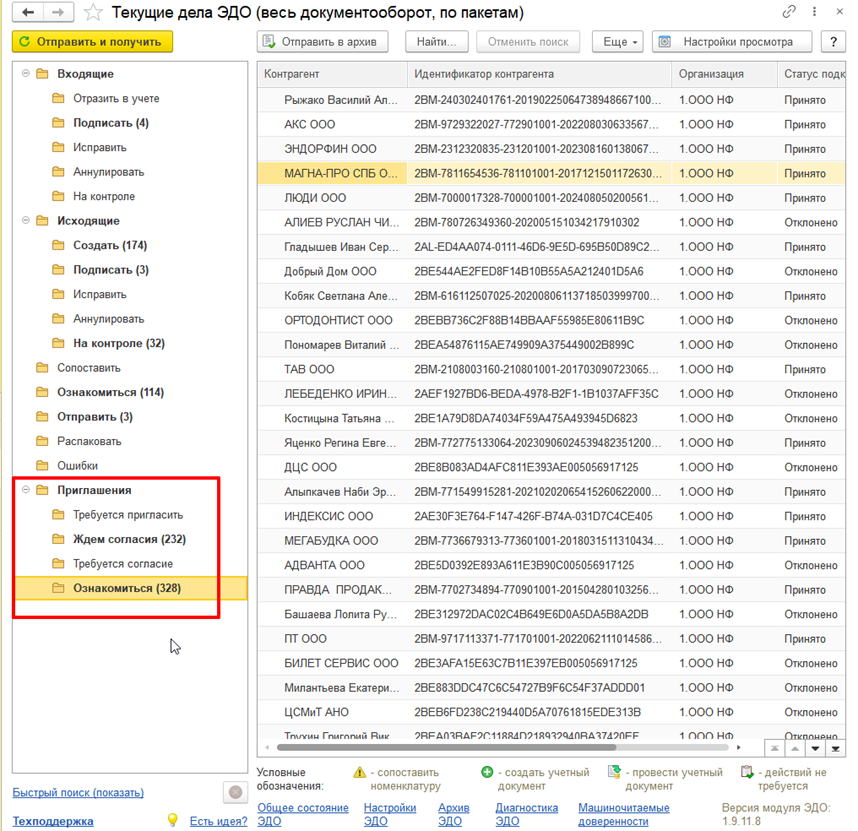Add this page to favorites with the star
This screenshot has height=831, width=858.
point(93,12)
